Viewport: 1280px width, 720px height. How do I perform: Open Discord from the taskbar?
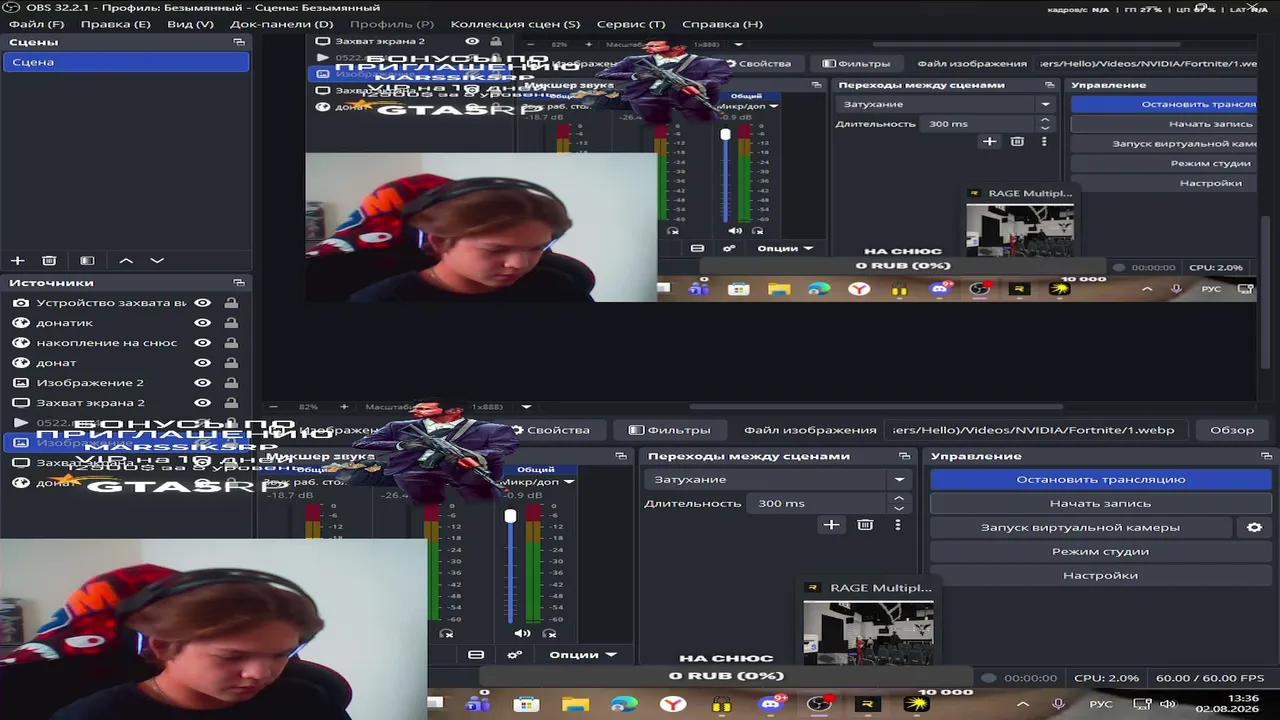(x=770, y=704)
